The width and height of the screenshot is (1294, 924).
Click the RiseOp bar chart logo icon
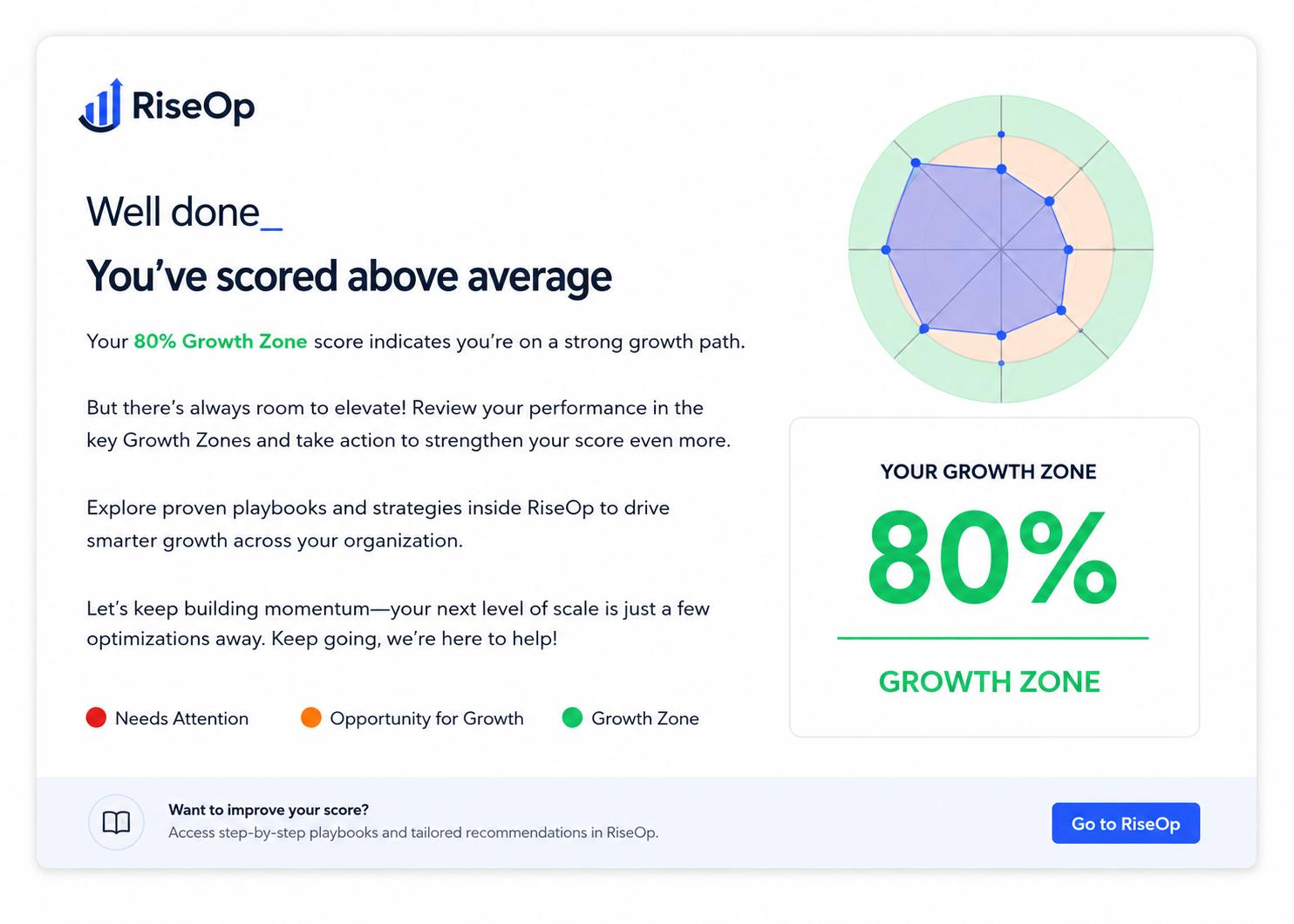[x=100, y=105]
